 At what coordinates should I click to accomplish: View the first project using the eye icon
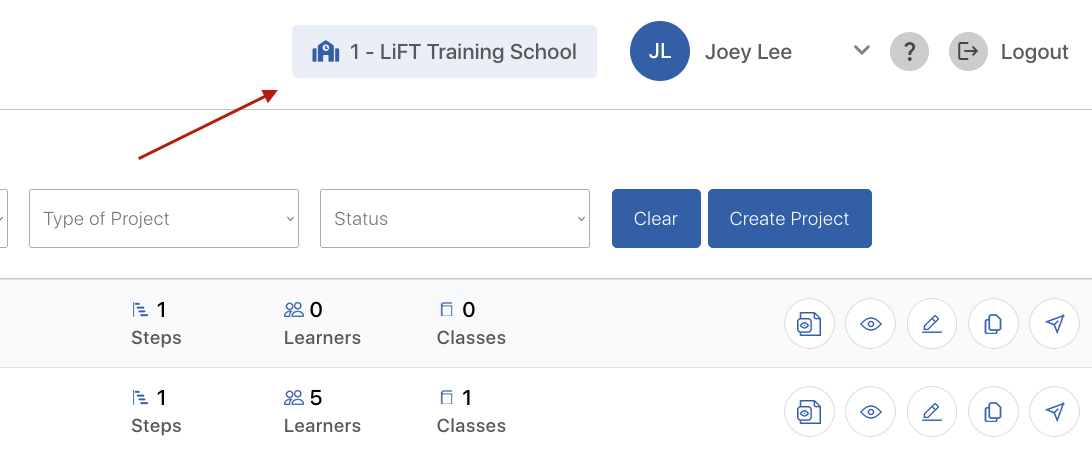pos(871,324)
